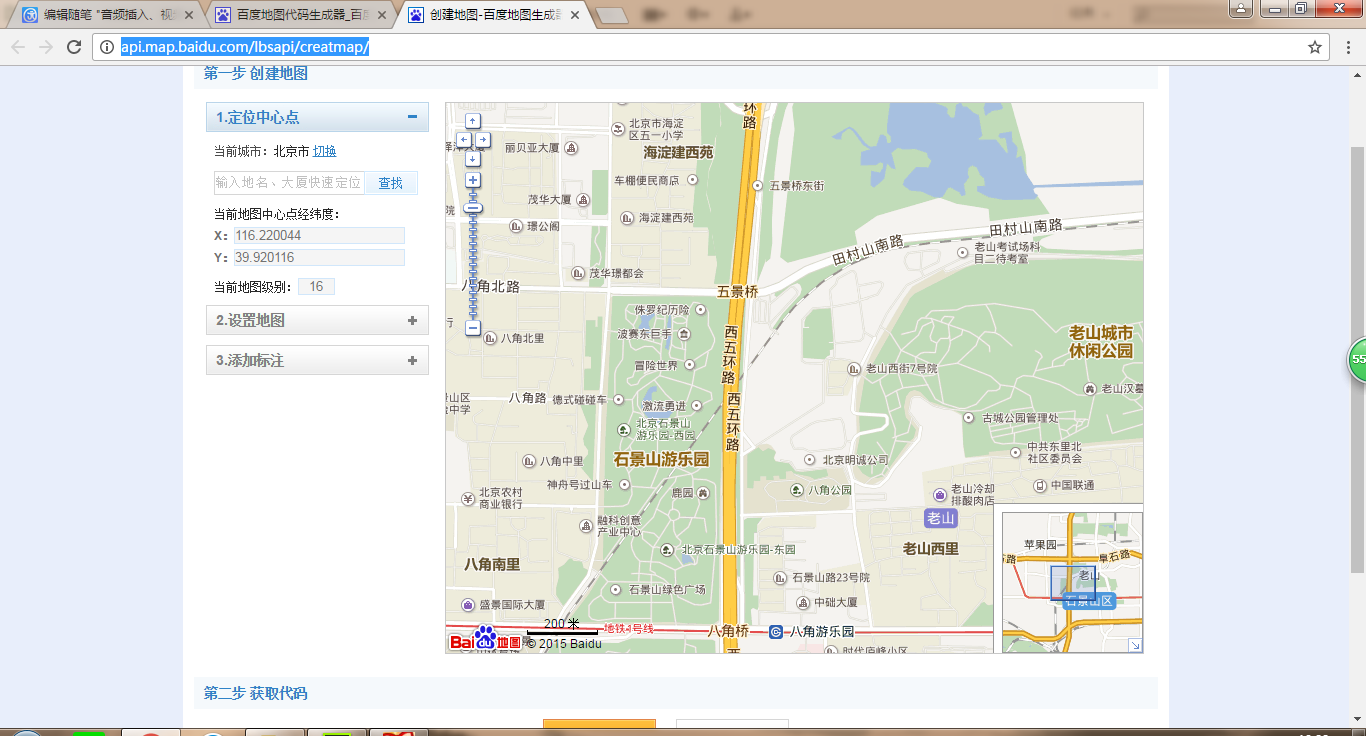Close the 编辑随笔 browser tab
This screenshot has width=1366, height=736.
pos(188,15)
